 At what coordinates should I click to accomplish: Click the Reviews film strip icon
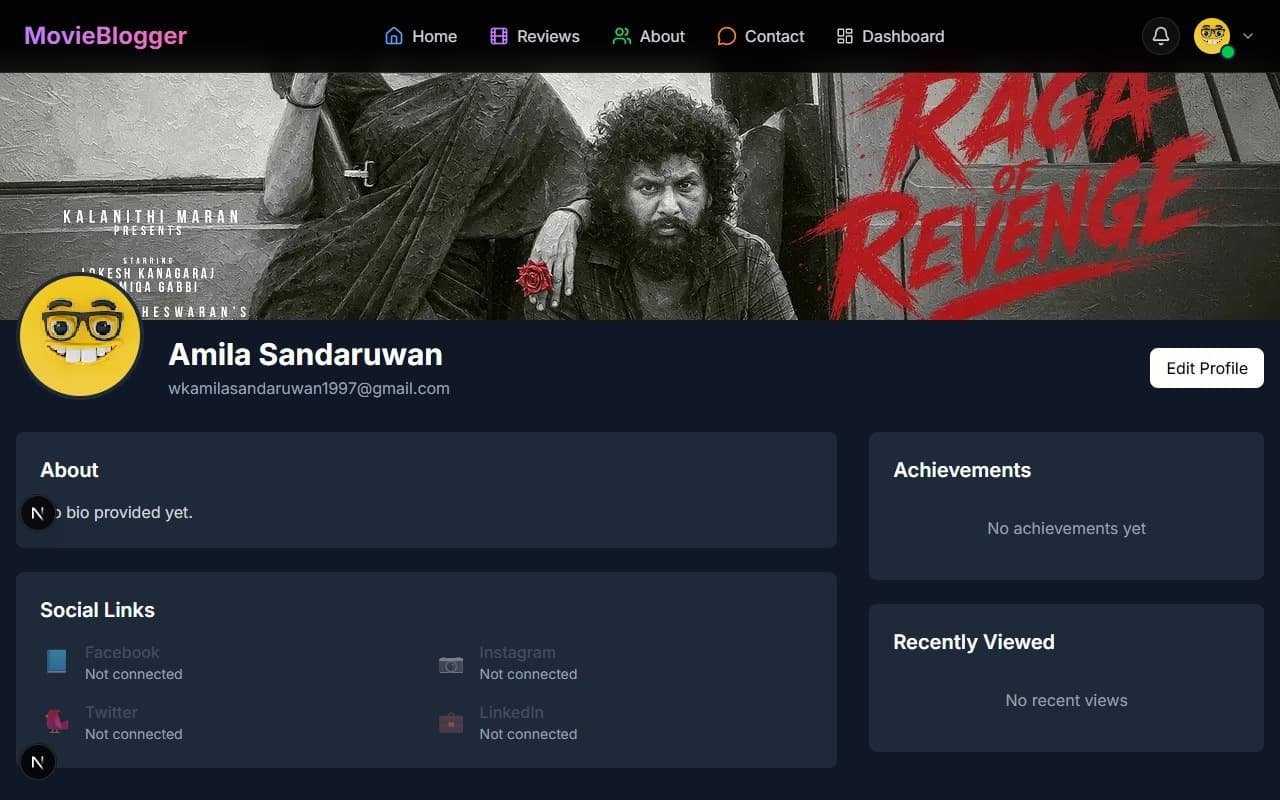(499, 36)
